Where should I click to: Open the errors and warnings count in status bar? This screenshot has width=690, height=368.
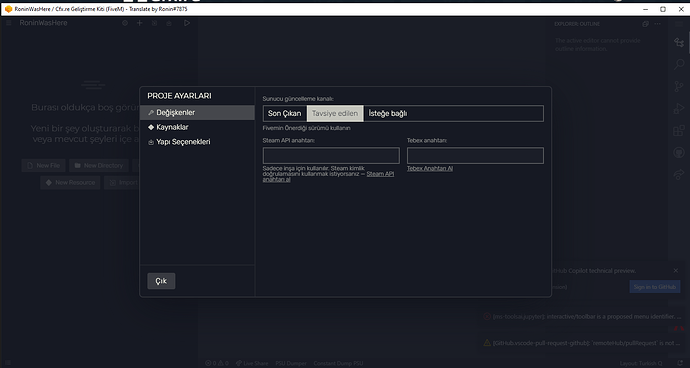point(217,363)
